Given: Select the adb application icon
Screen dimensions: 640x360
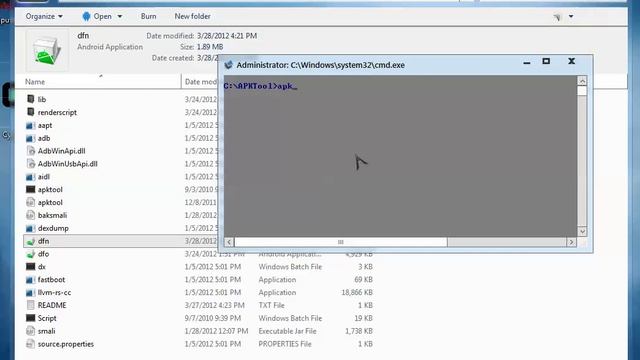Looking at the screenshot, I should coord(31,138).
